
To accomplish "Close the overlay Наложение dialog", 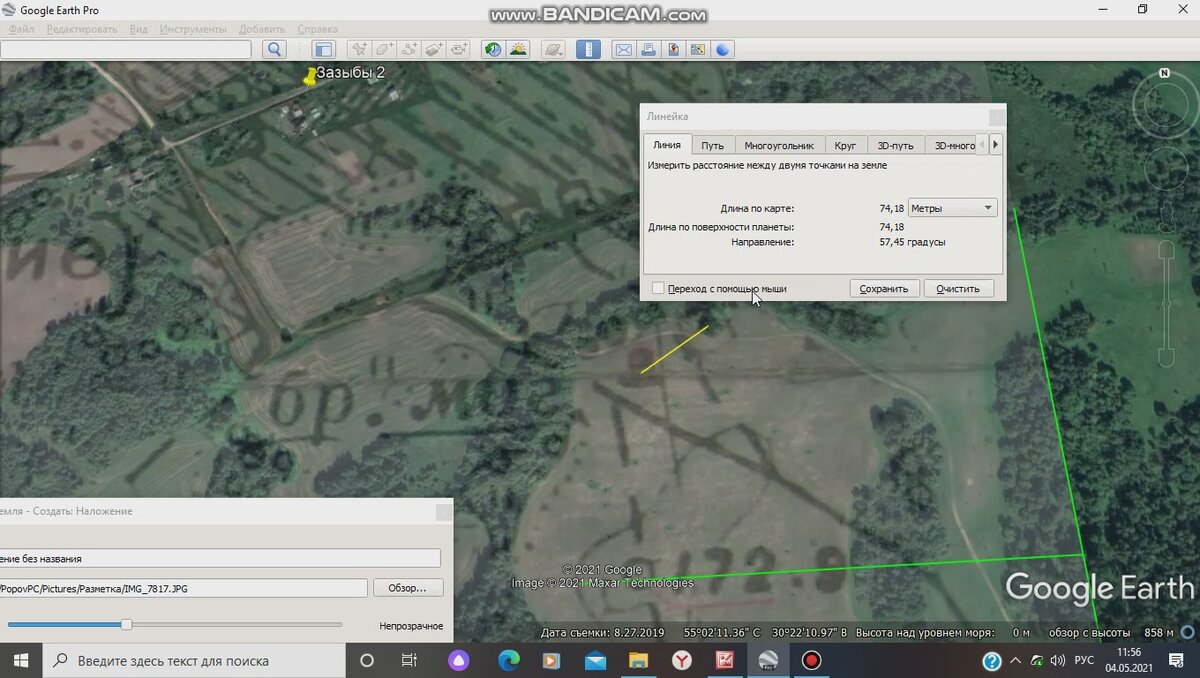I will click(442, 511).
